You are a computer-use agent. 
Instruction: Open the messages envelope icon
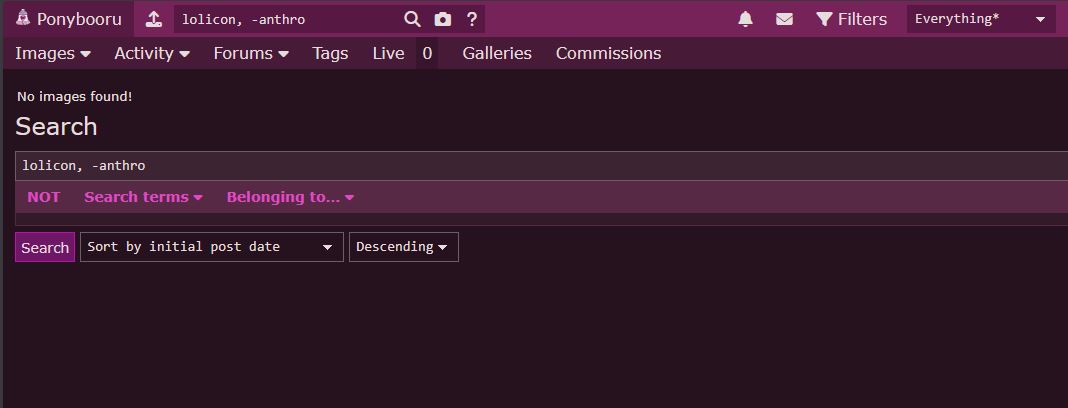(x=784, y=19)
